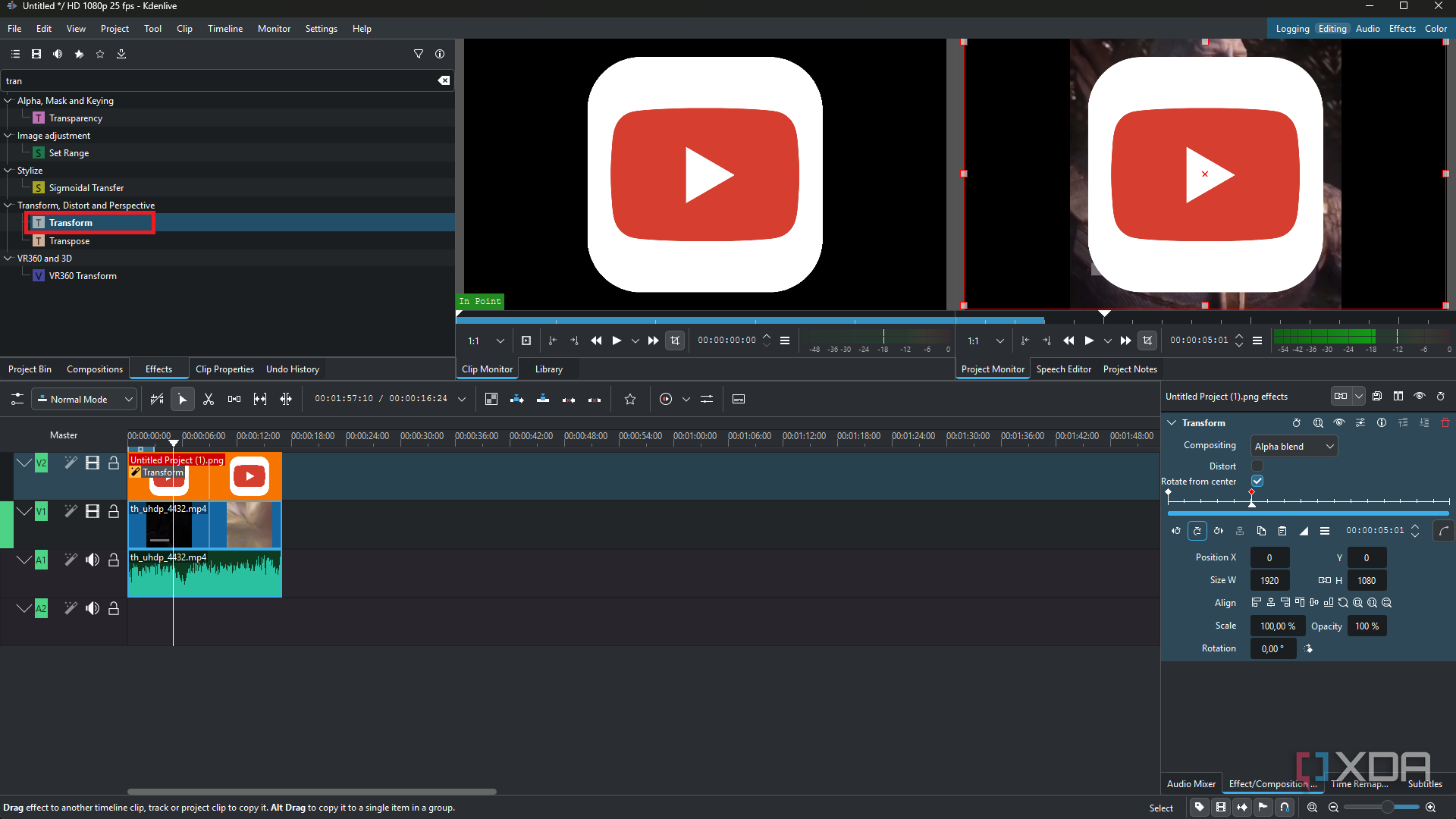Click the Position X value field

[1269, 557]
